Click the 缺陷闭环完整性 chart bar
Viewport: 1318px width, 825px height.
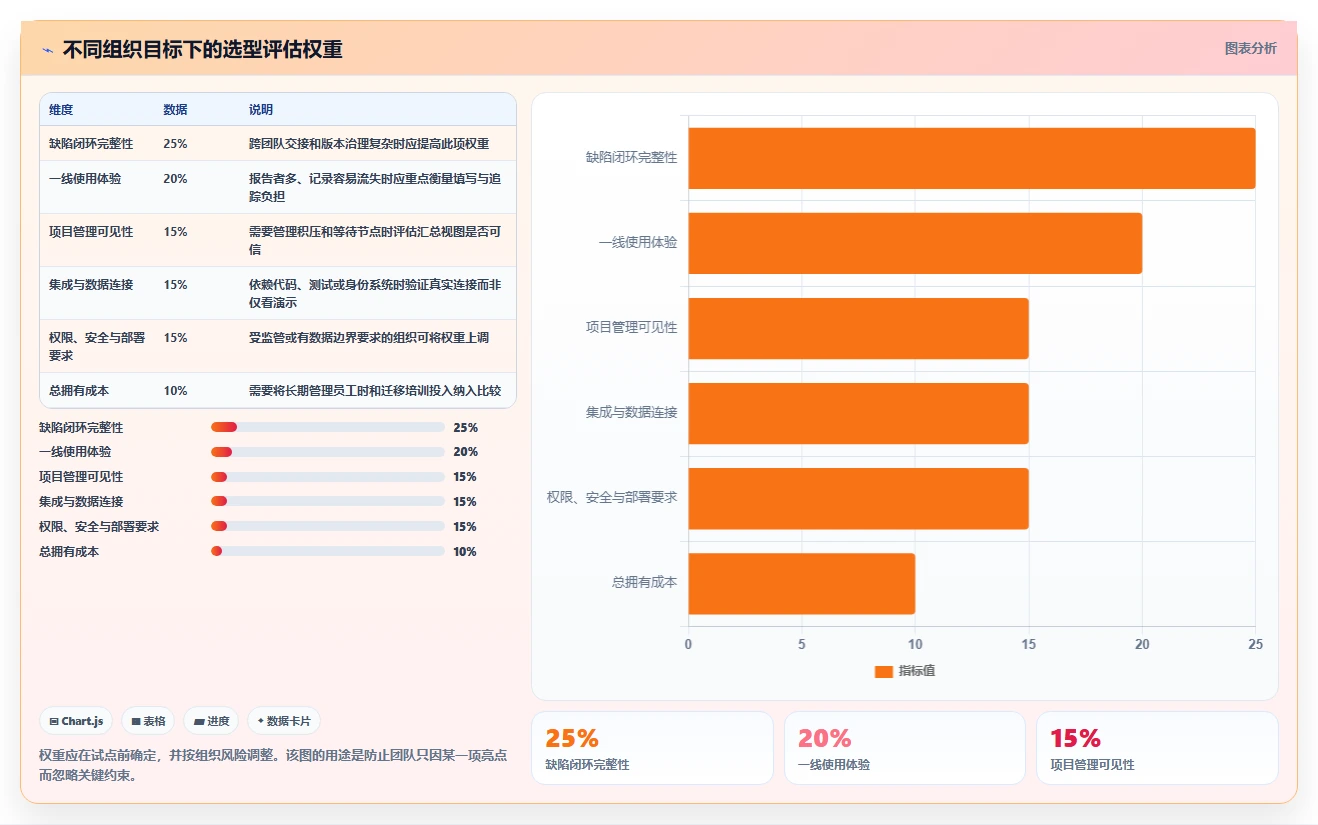click(x=971, y=158)
